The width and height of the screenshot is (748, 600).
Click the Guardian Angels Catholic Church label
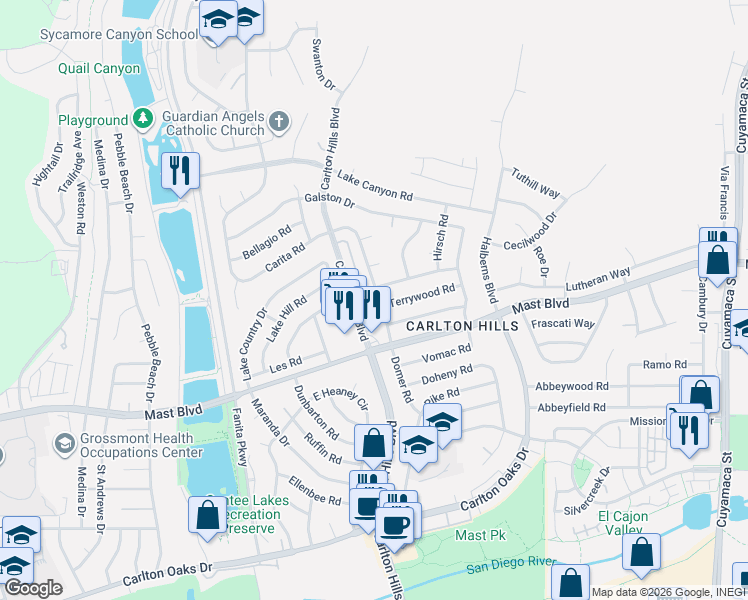(213, 123)
